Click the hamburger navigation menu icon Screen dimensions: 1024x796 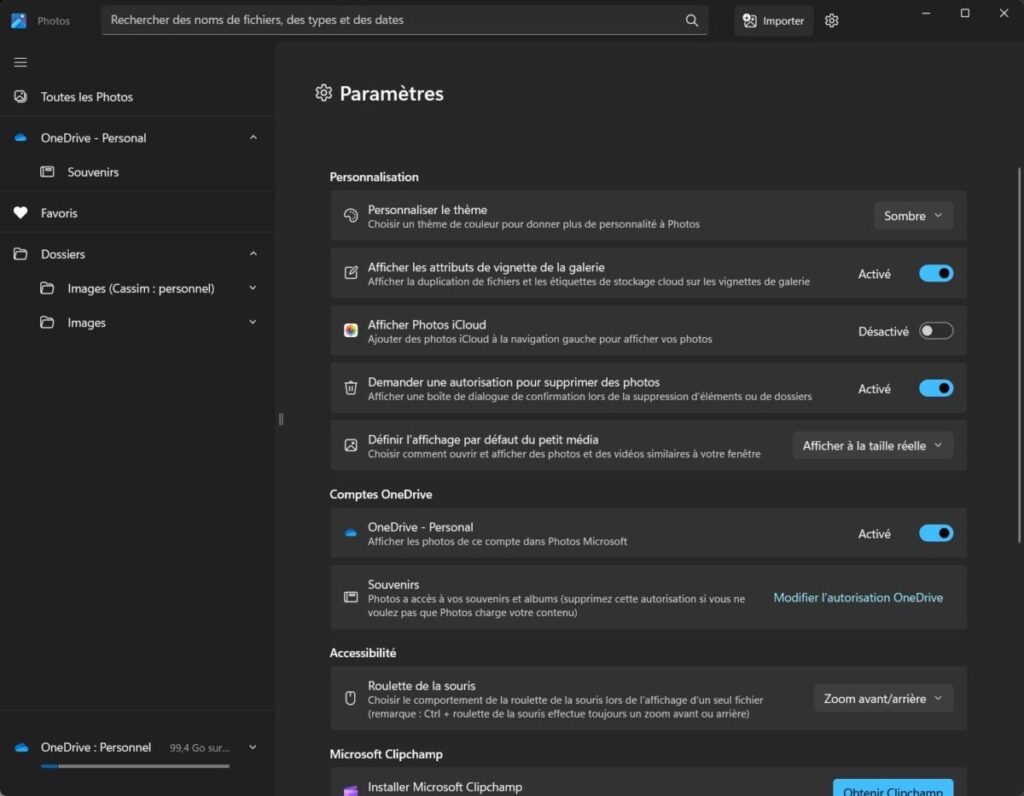point(20,62)
